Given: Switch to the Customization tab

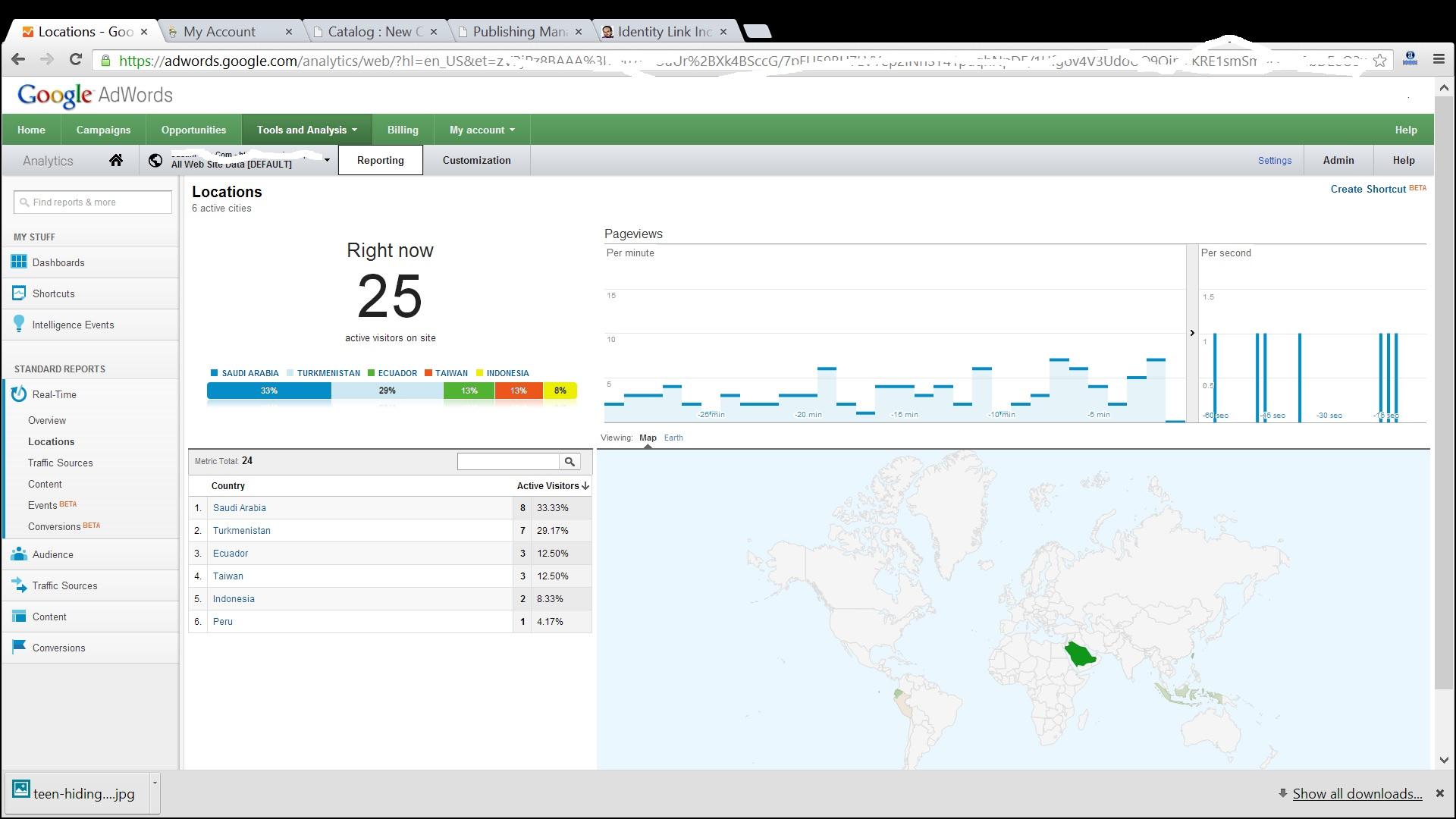Looking at the screenshot, I should pyautogui.click(x=476, y=160).
